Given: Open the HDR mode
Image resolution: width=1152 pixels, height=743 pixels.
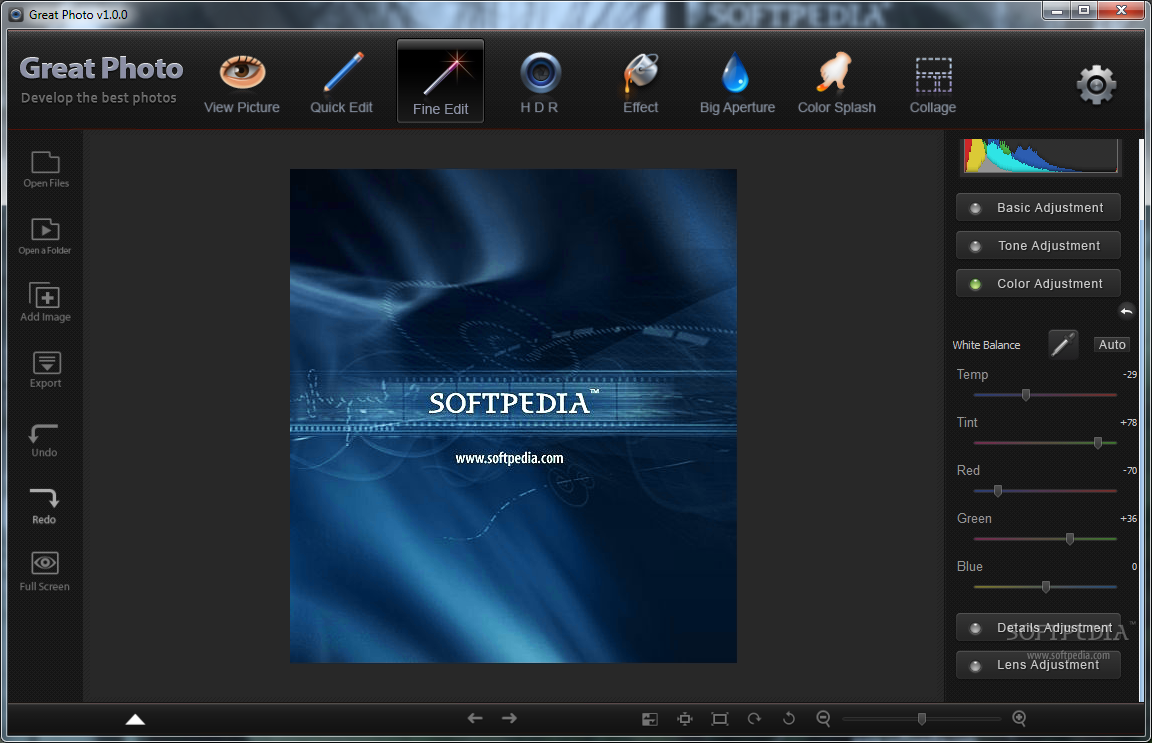Looking at the screenshot, I should point(540,84).
